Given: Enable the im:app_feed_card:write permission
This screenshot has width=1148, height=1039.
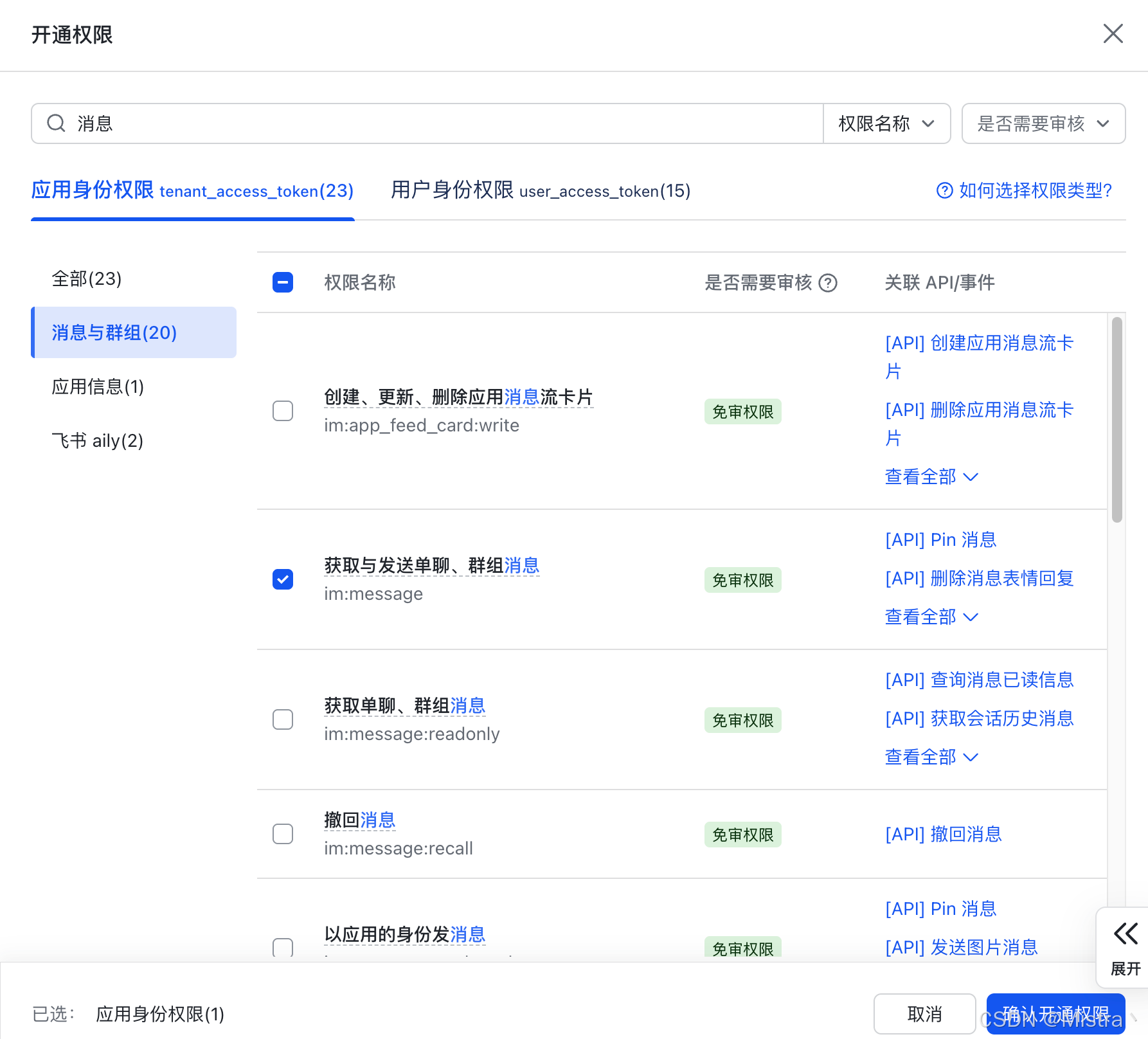Looking at the screenshot, I should pyautogui.click(x=282, y=411).
